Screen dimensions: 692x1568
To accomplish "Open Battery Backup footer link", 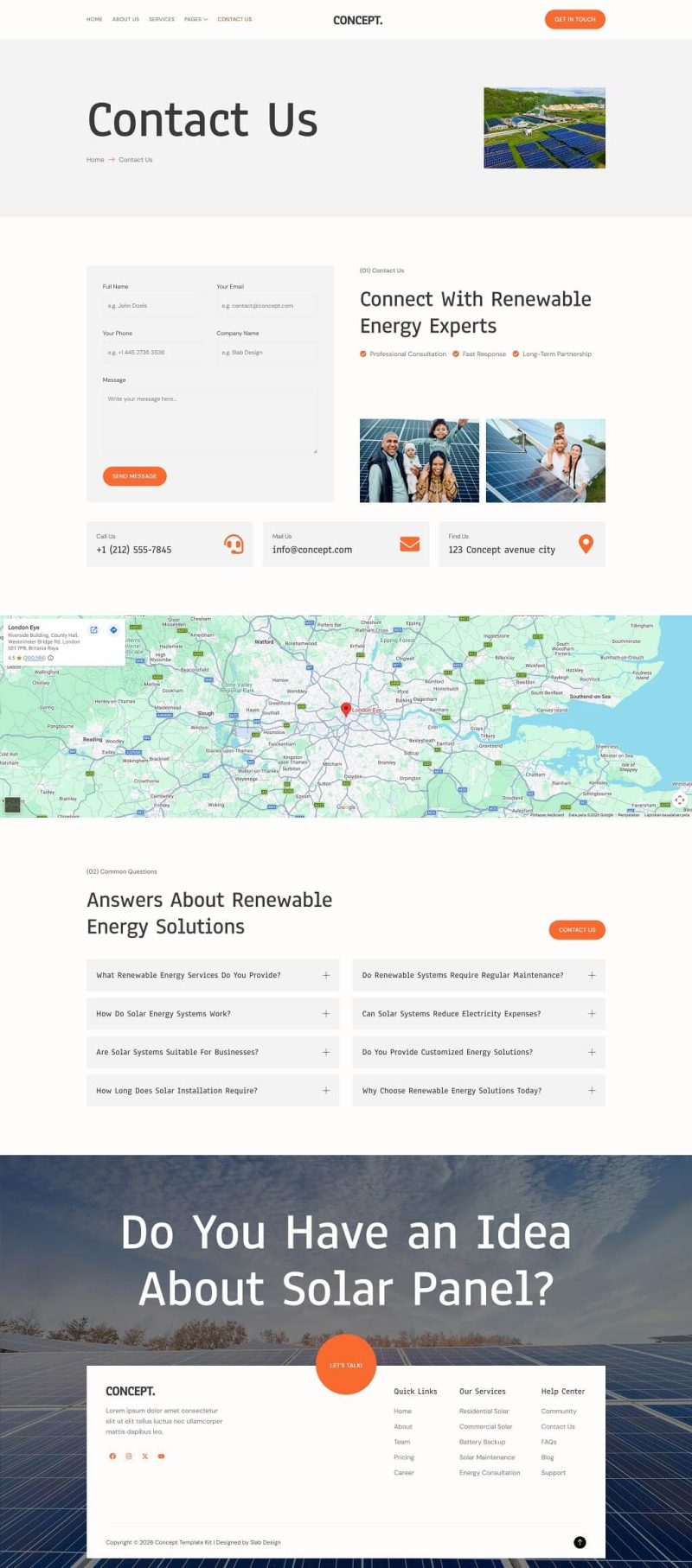I will click(482, 1442).
